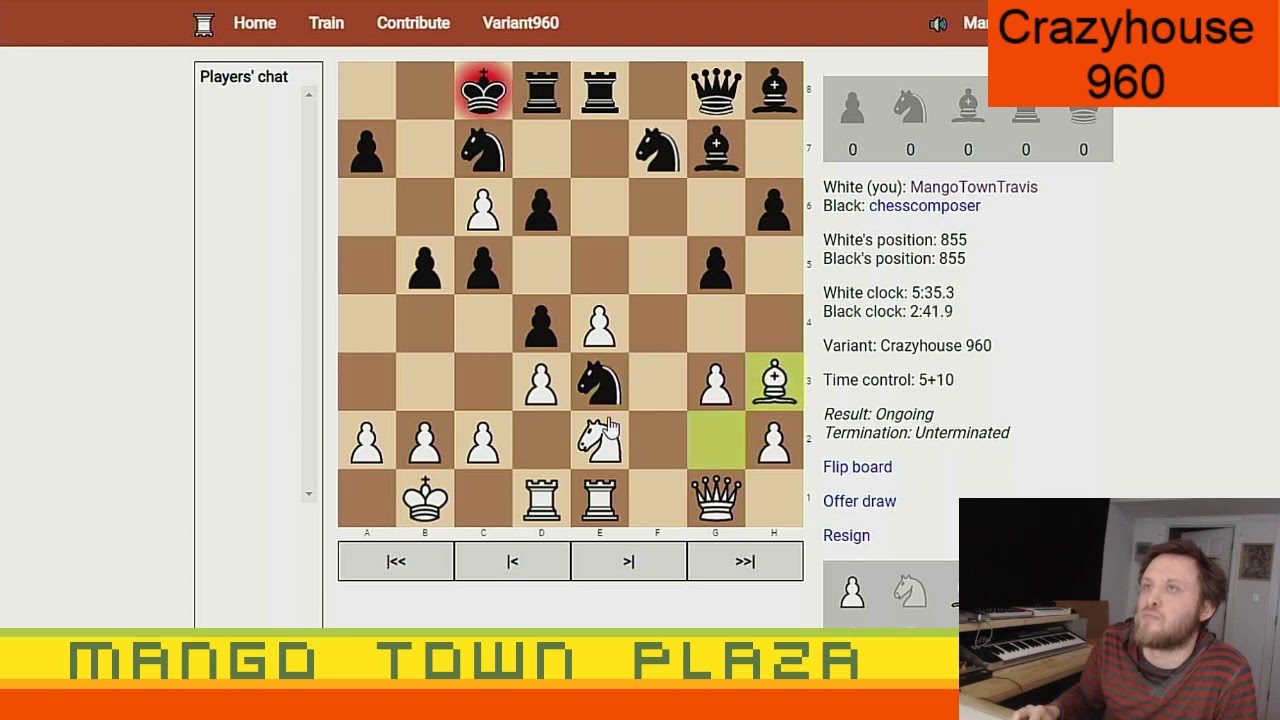Viewport: 1280px width, 720px height.
Task: Click the highlighted empty g2 square
Action: coord(716,440)
